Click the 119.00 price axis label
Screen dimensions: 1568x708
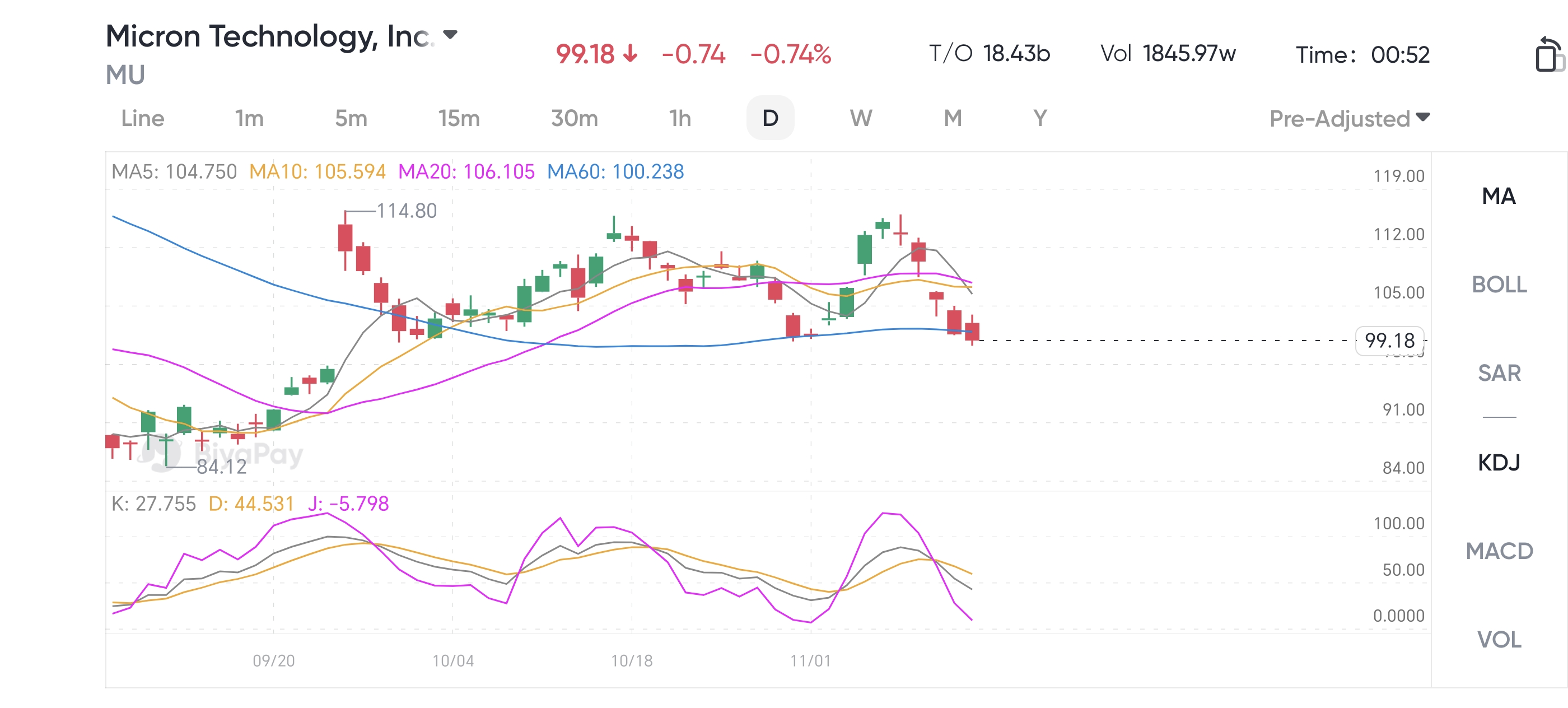click(x=1399, y=176)
